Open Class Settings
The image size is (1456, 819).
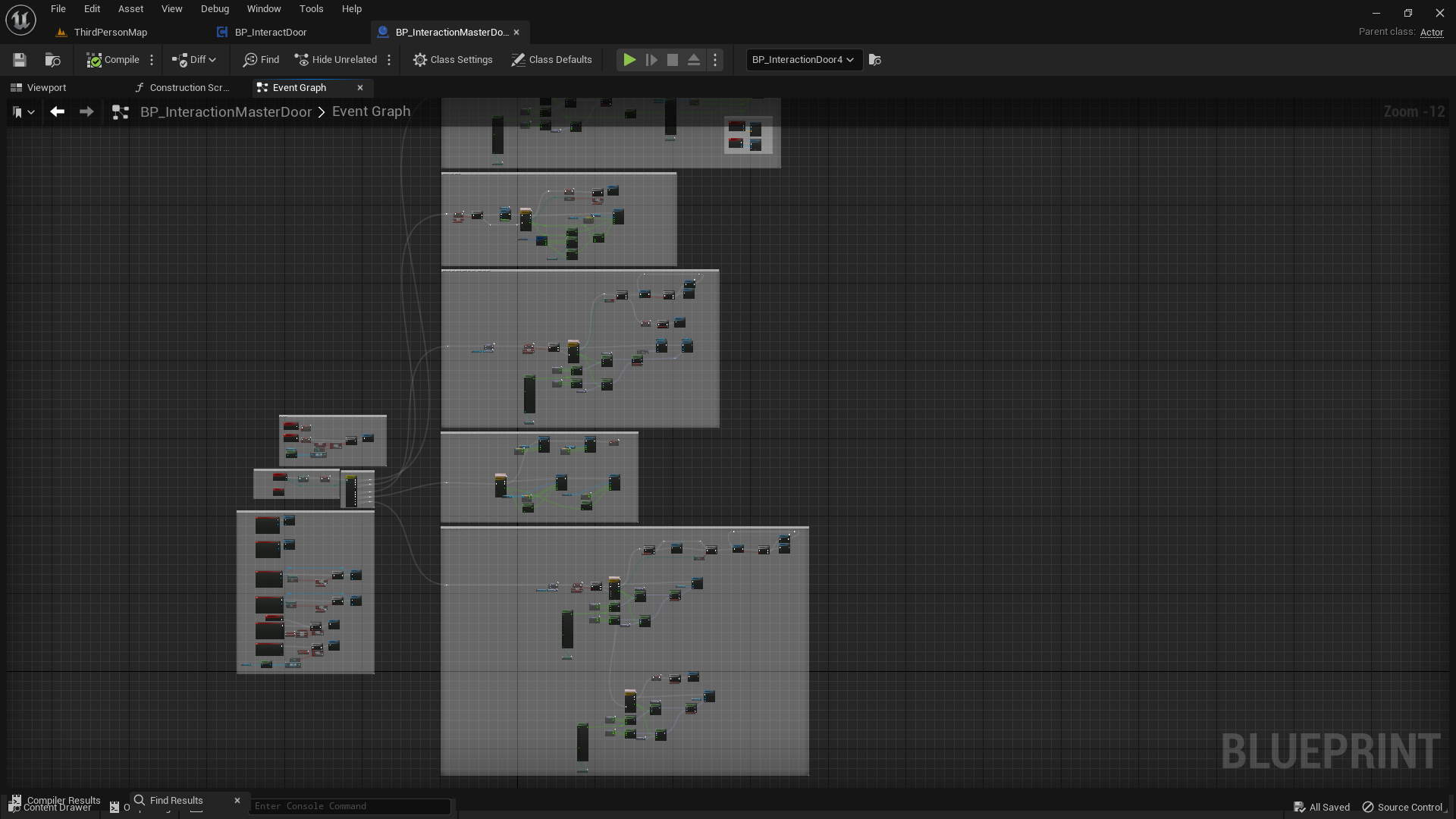(453, 59)
